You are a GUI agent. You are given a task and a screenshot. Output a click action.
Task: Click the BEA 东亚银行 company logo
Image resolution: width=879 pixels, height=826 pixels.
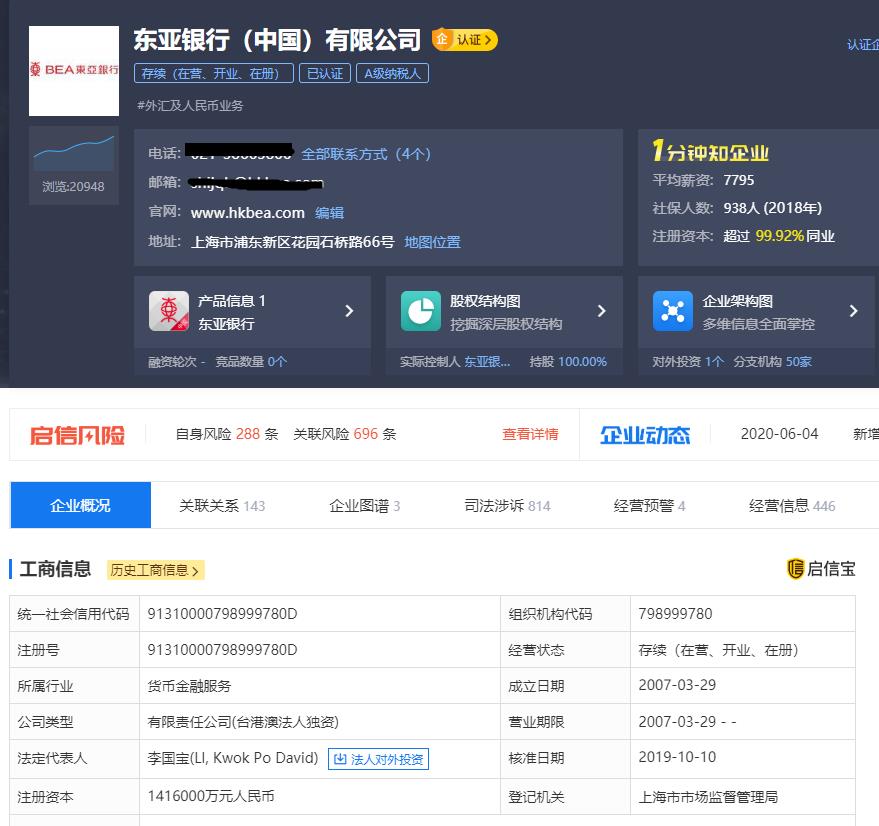pyautogui.click(x=73, y=70)
